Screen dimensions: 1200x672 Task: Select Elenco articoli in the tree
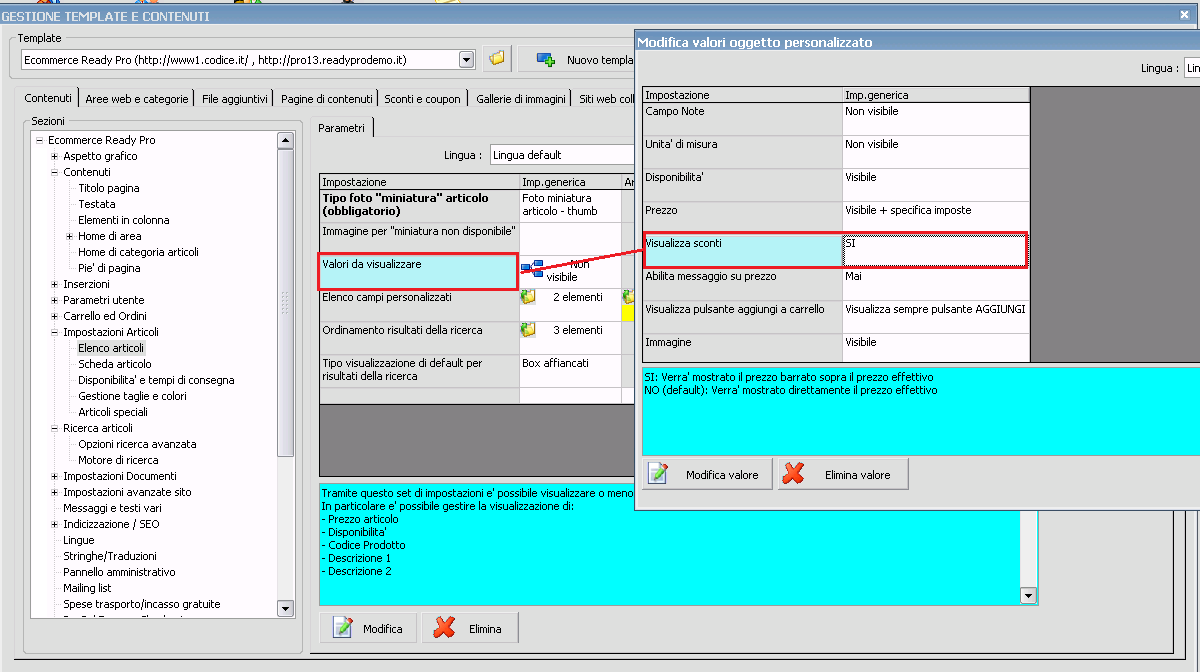(111, 348)
